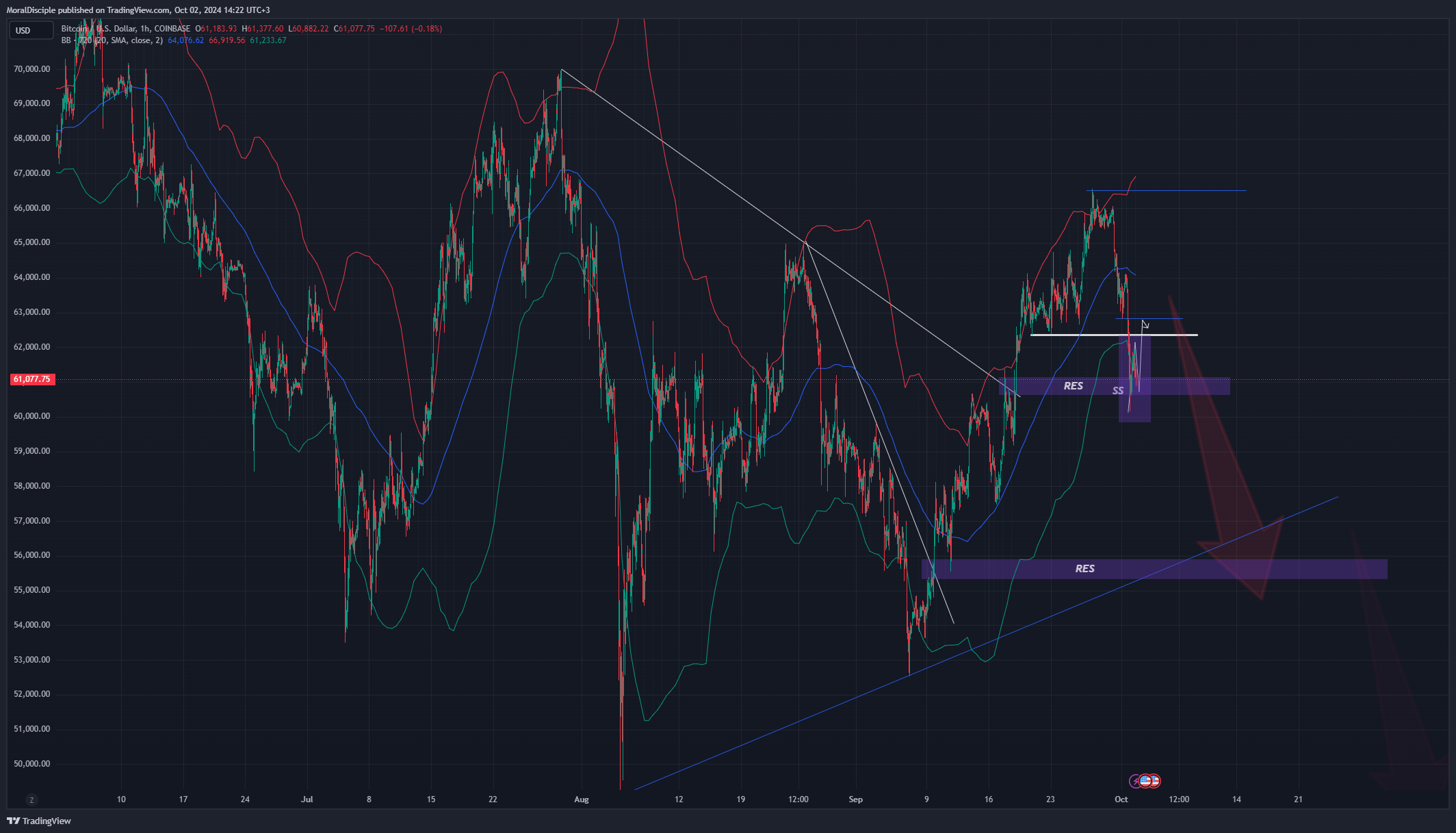
Task: Click the Z icon at the axis corner
Action: (31, 799)
